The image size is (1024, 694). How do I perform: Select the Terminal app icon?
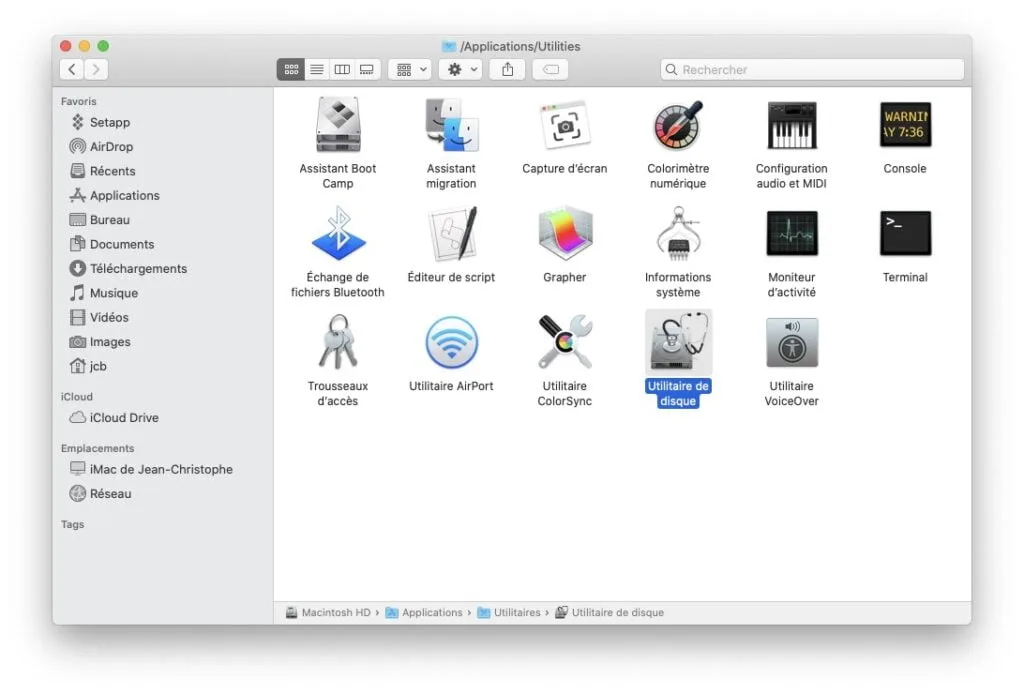tap(905, 233)
